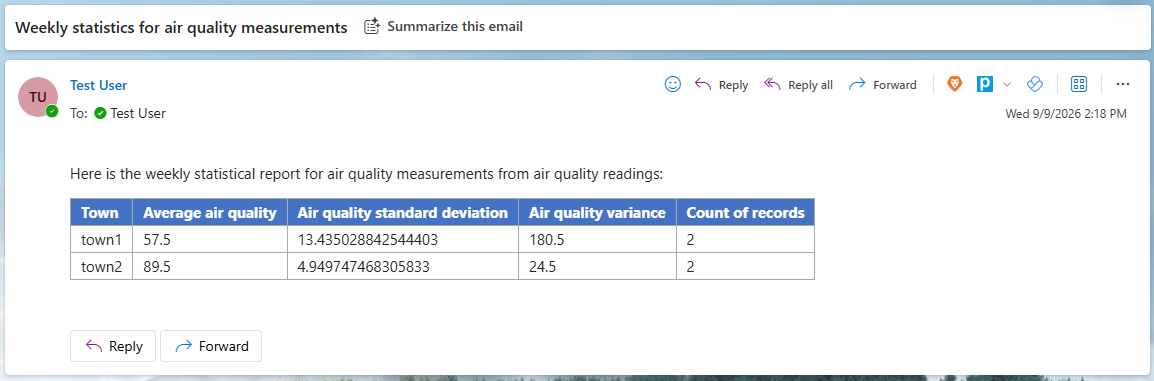Expand the add-in dropdown chevron
The height and width of the screenshot is (381, 1154).
(x=1007, y=85)
